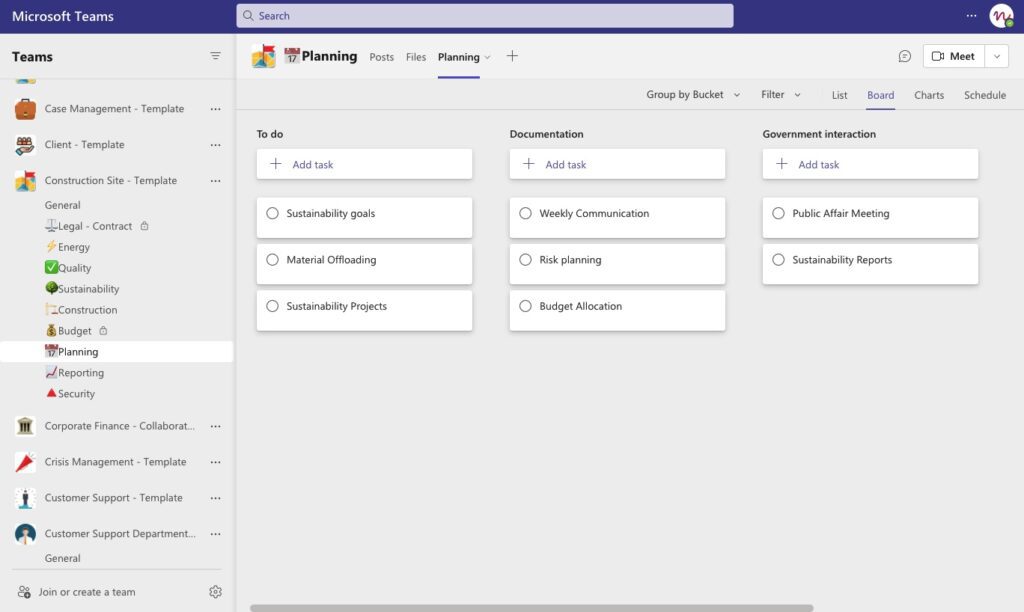Mark Sustainability goals task complete
This screenshot has height=612, width=1024.
pos(272,214)
